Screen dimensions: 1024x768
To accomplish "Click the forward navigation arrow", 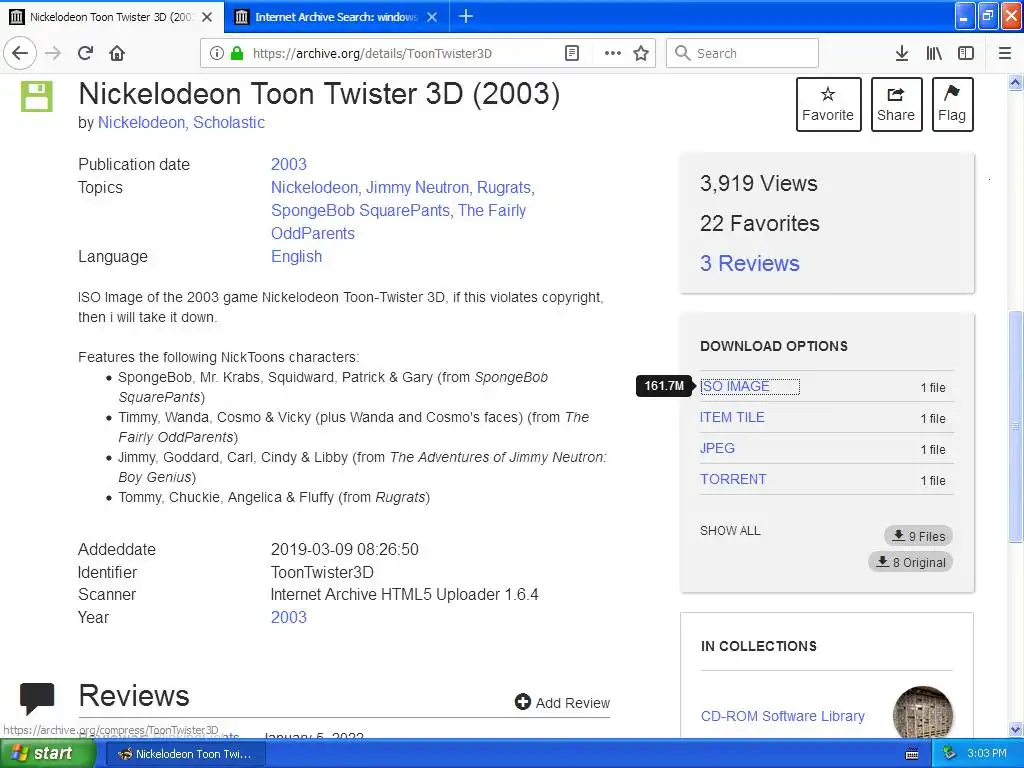I will [53, 53].
